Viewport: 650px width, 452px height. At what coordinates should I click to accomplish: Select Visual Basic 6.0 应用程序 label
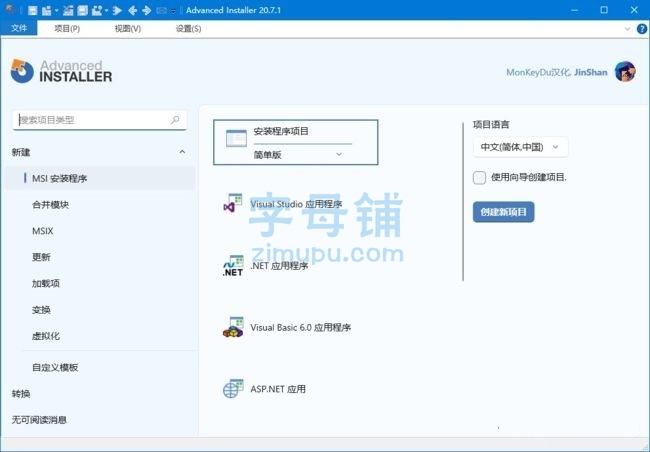tap(301, 328)
